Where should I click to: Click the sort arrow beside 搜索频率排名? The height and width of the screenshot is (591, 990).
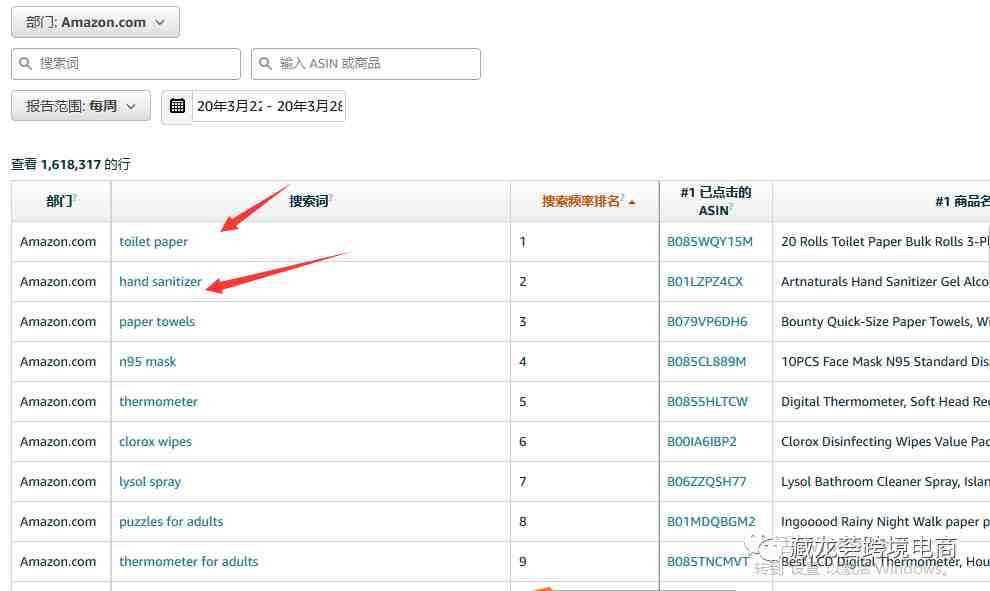click(632, 203)
